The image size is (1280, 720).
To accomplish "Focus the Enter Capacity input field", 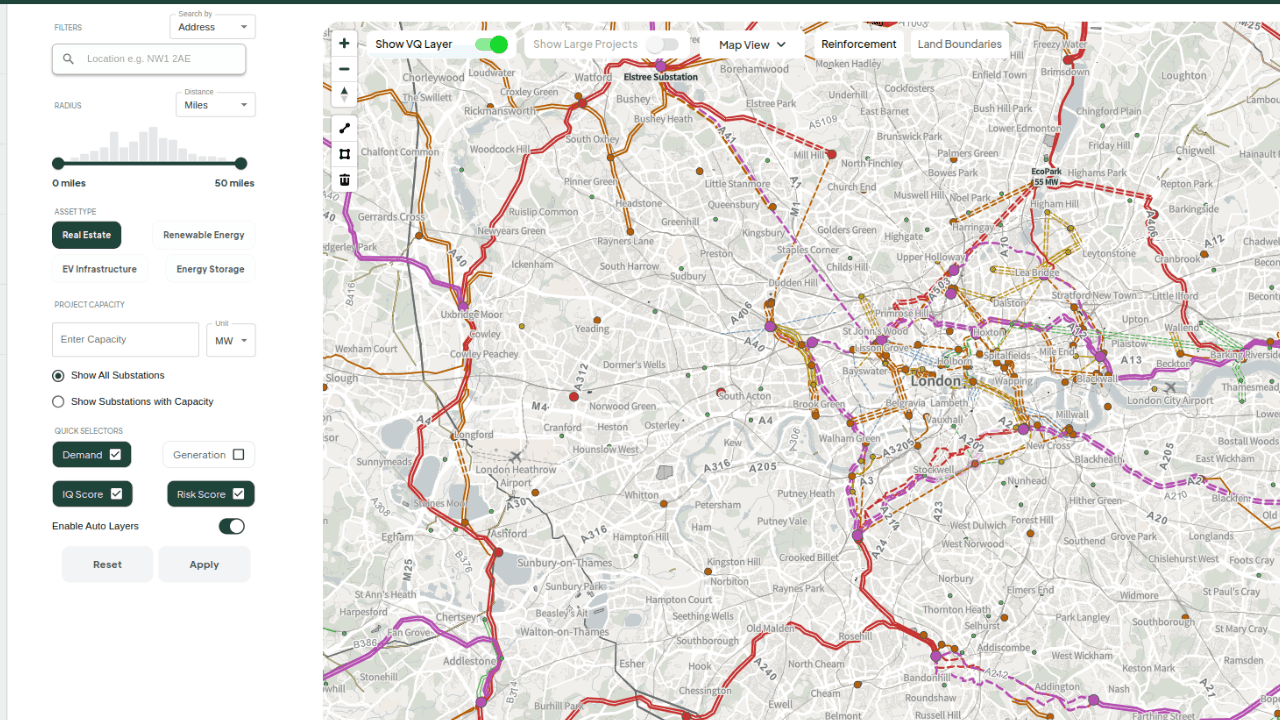I will pos(126,340).
